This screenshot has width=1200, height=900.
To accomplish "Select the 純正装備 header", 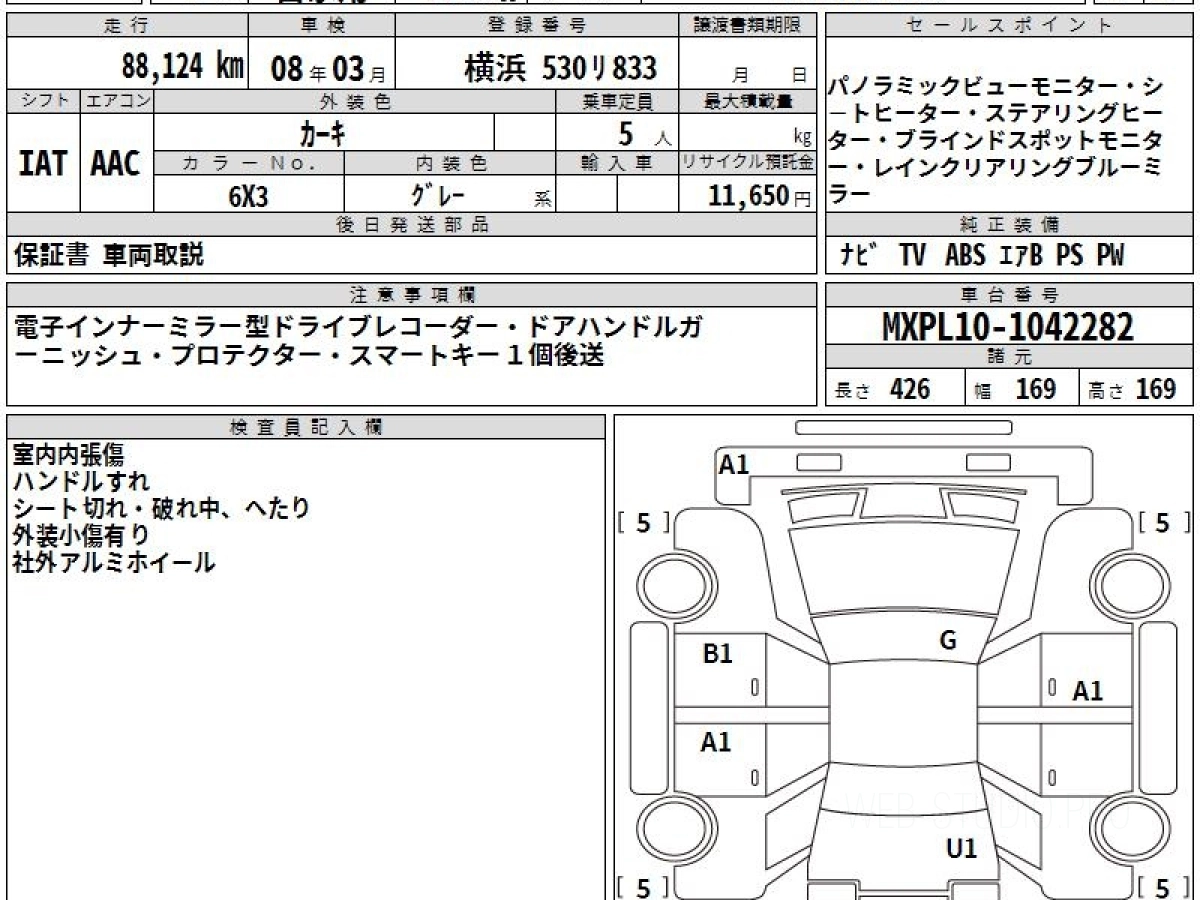I will (x=1010, y=225).
